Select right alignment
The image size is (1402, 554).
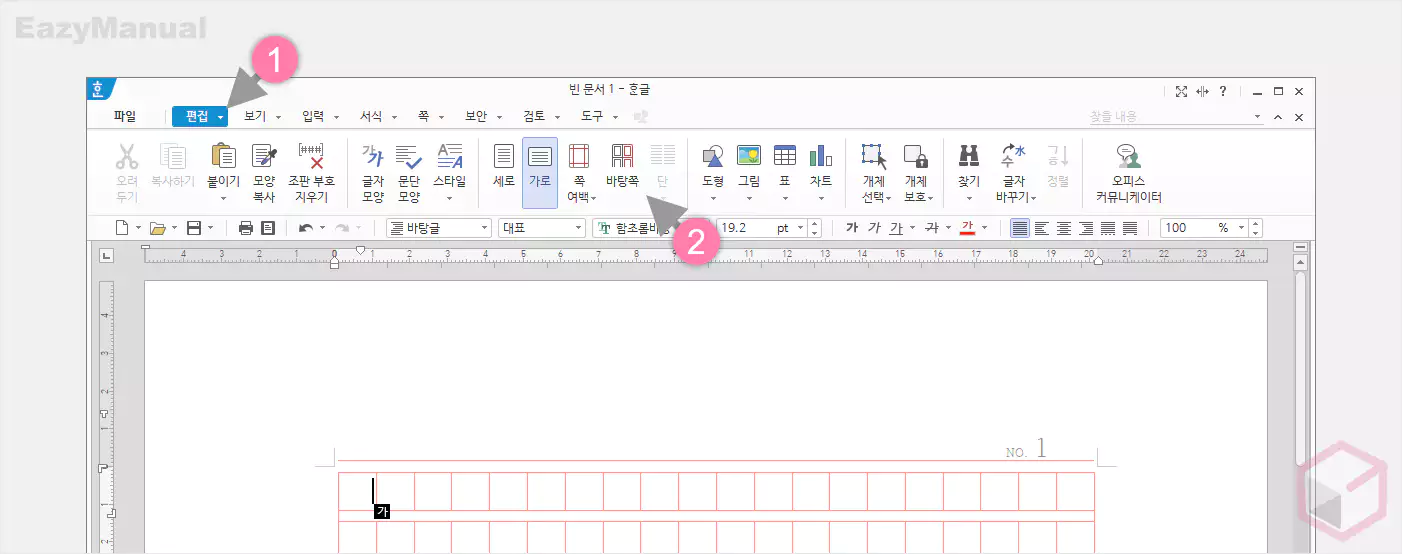click(1086, 228)
